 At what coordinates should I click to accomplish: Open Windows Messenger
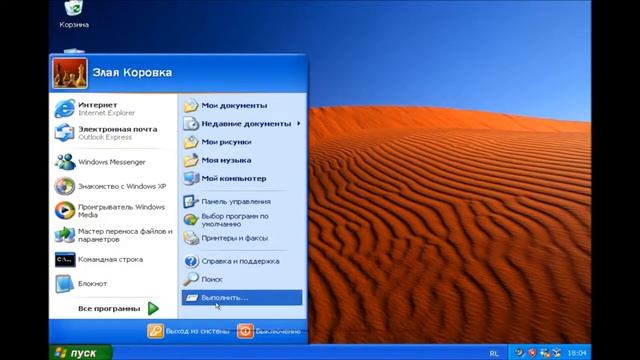113,162
